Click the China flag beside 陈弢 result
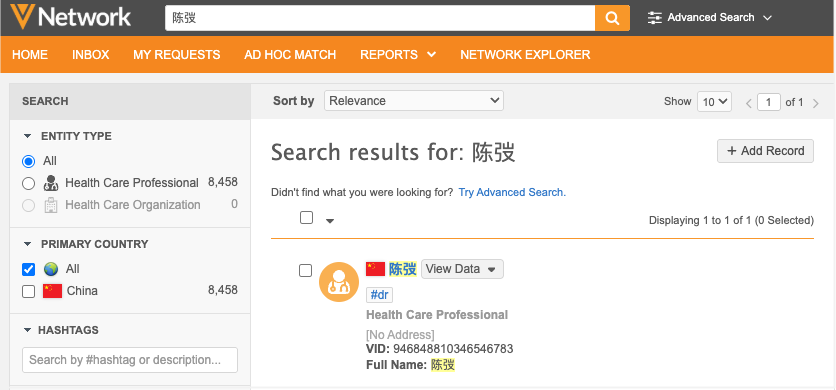 (375, 269)
